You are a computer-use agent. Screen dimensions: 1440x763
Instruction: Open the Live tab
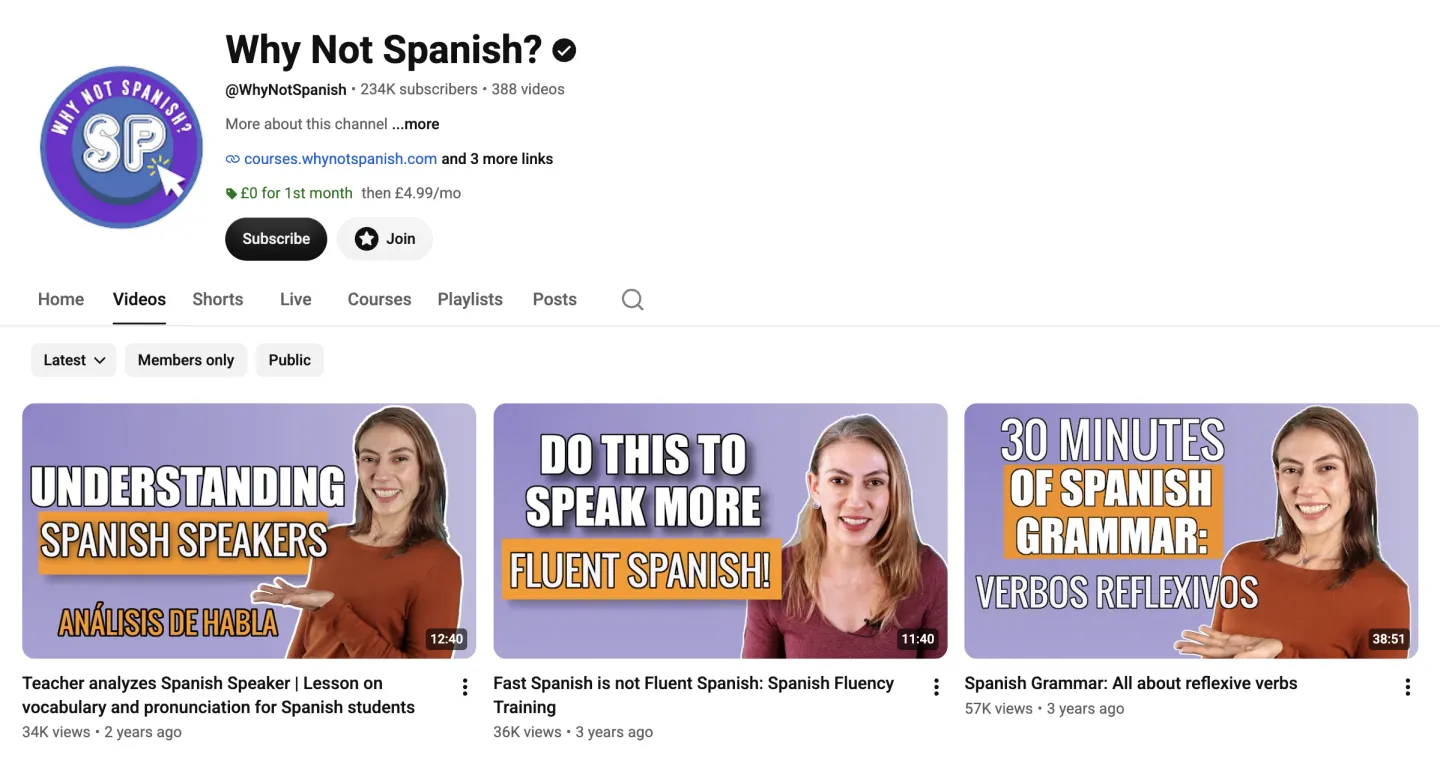click(x=295, y=299)
